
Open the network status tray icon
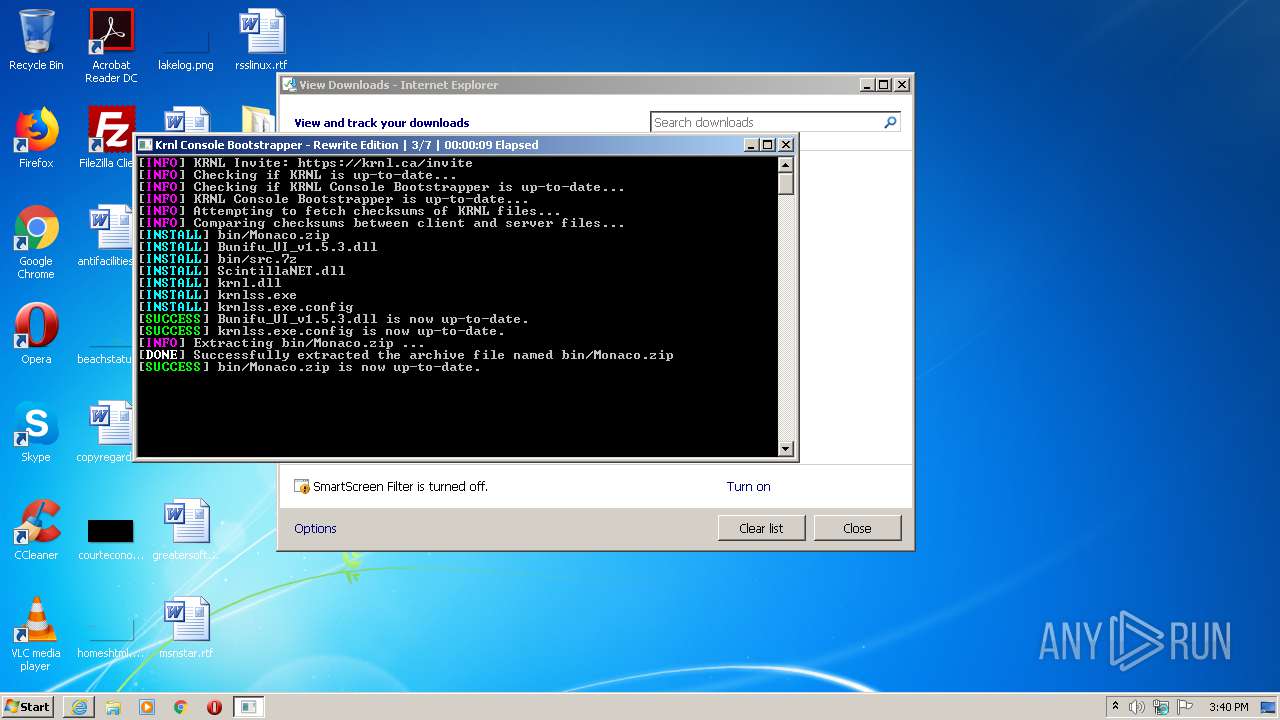pos(1161,707)
